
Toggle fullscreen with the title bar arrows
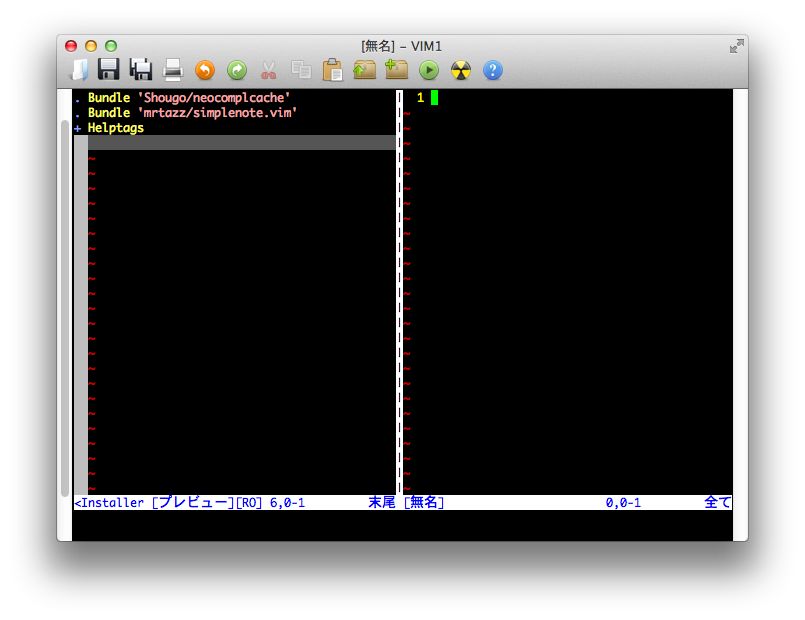coord(737,46)
